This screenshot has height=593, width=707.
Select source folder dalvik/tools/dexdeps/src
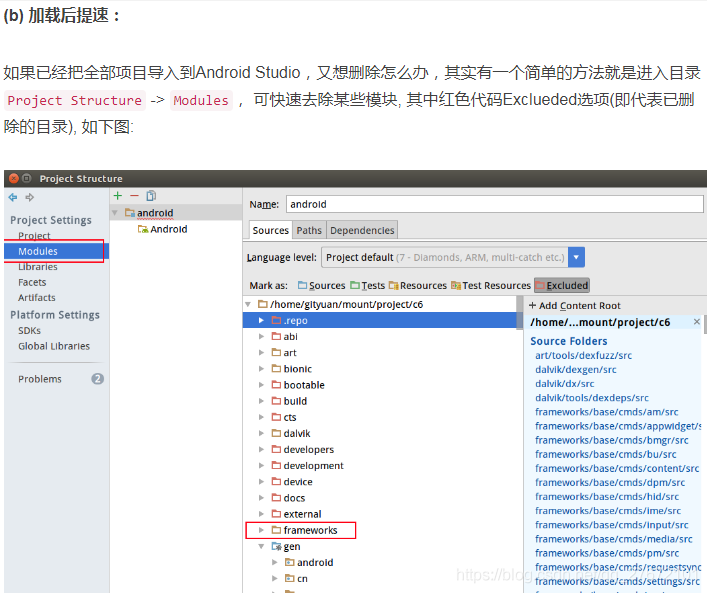point(592,398)
